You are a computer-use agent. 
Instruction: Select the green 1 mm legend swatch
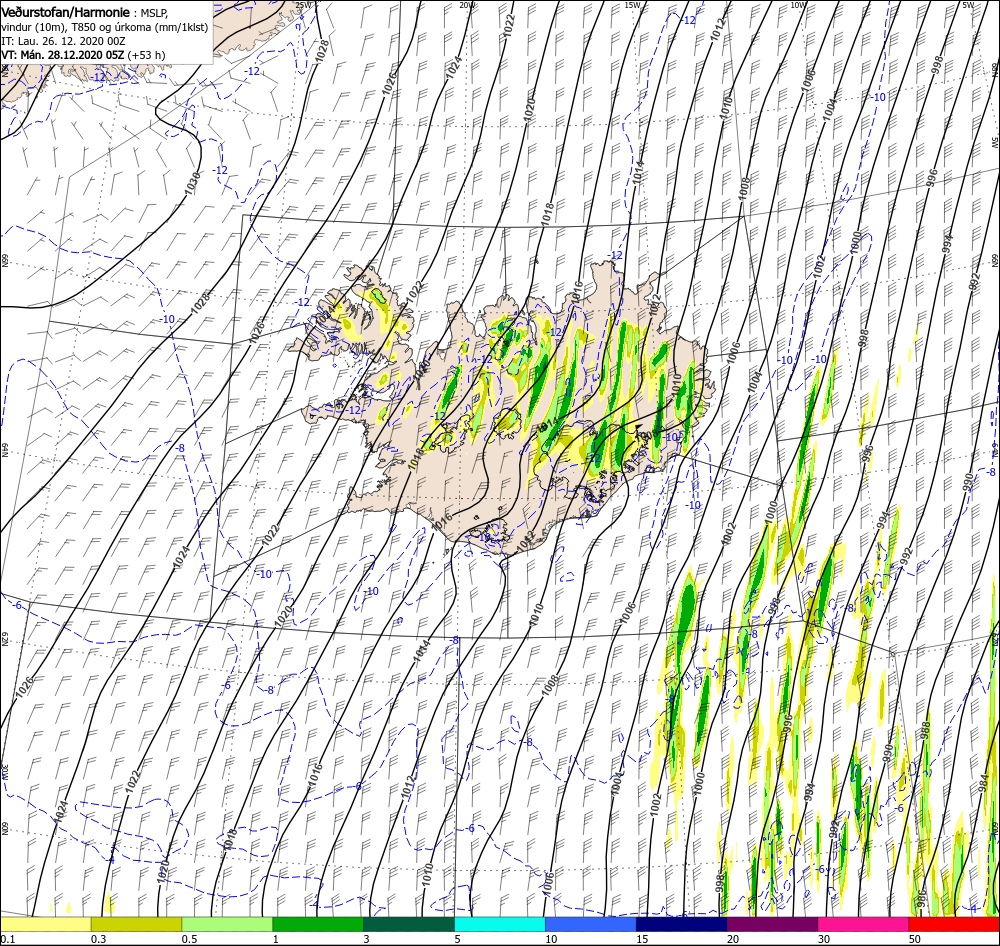coord(318,924)
